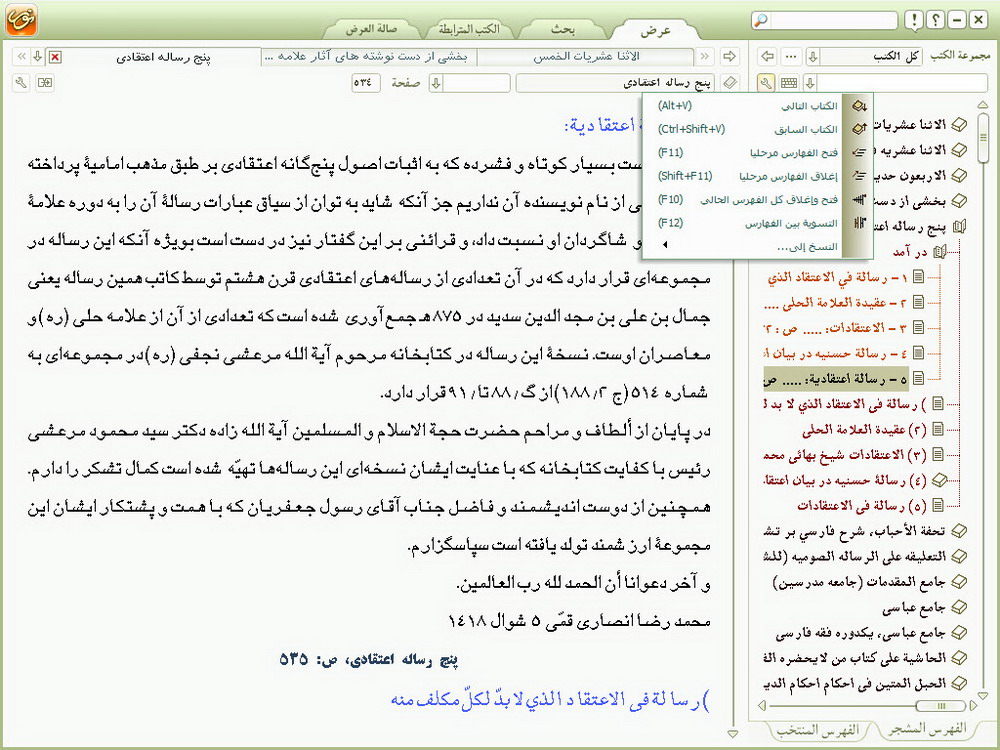Click the equalize-indexes icon (F12) in the menu
The height and width of the screenshot is (750, 1000).
(x=858, y=223)
